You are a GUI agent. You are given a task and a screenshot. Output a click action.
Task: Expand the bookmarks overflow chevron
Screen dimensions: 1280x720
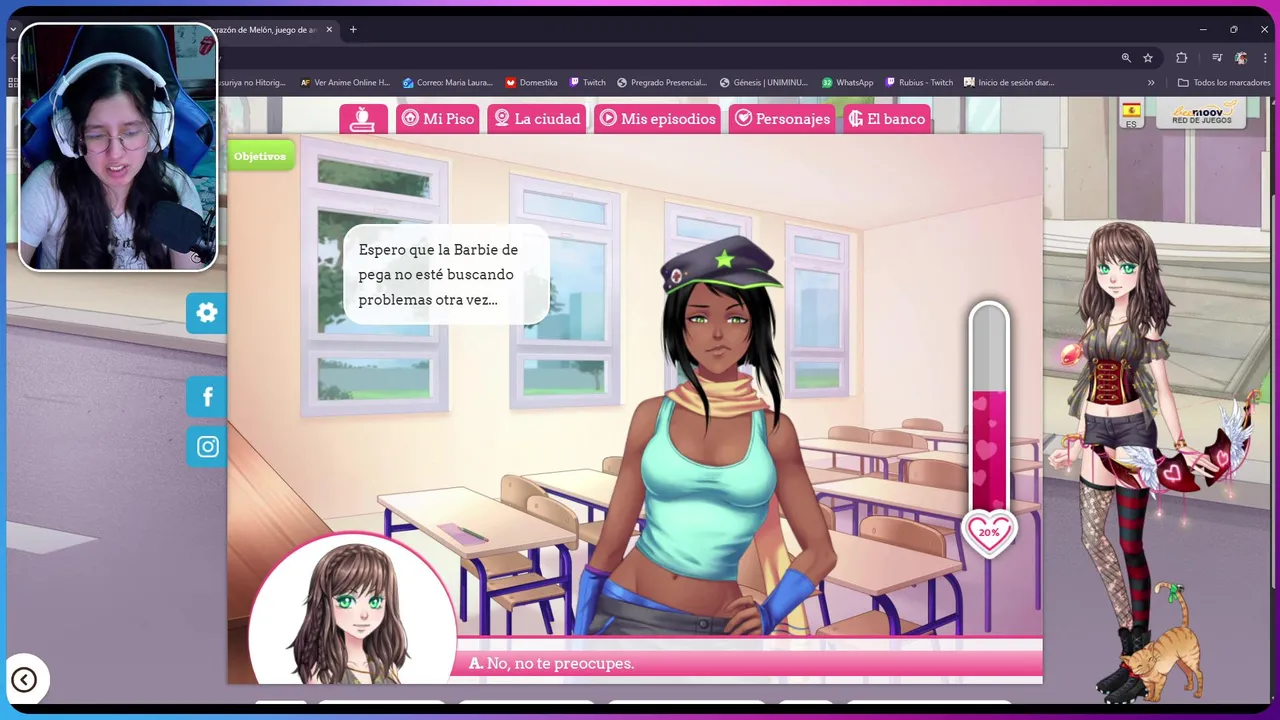click(x=1151, y=83)
